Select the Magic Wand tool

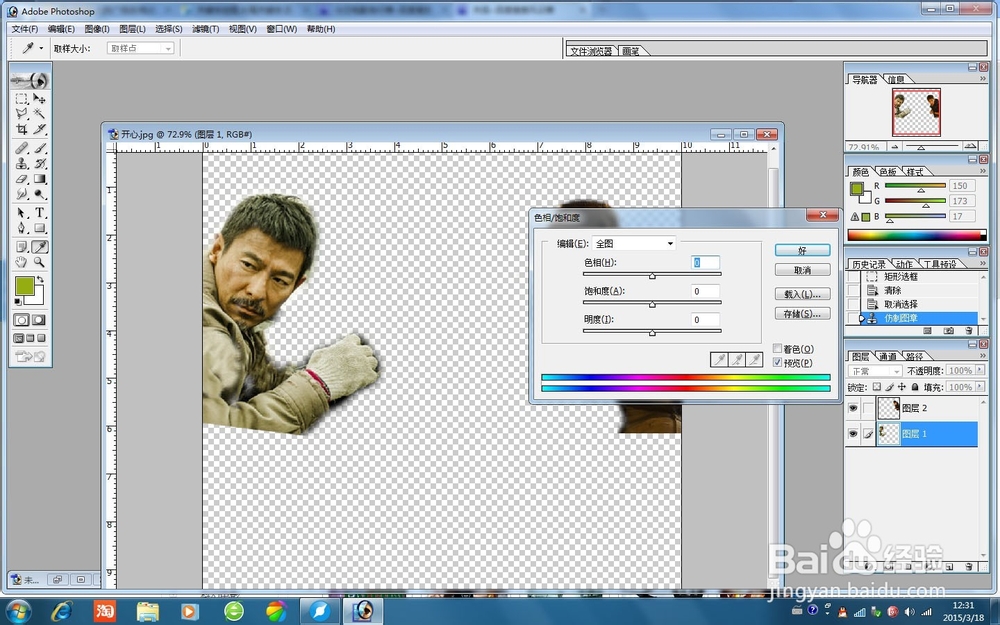(40, 114)
